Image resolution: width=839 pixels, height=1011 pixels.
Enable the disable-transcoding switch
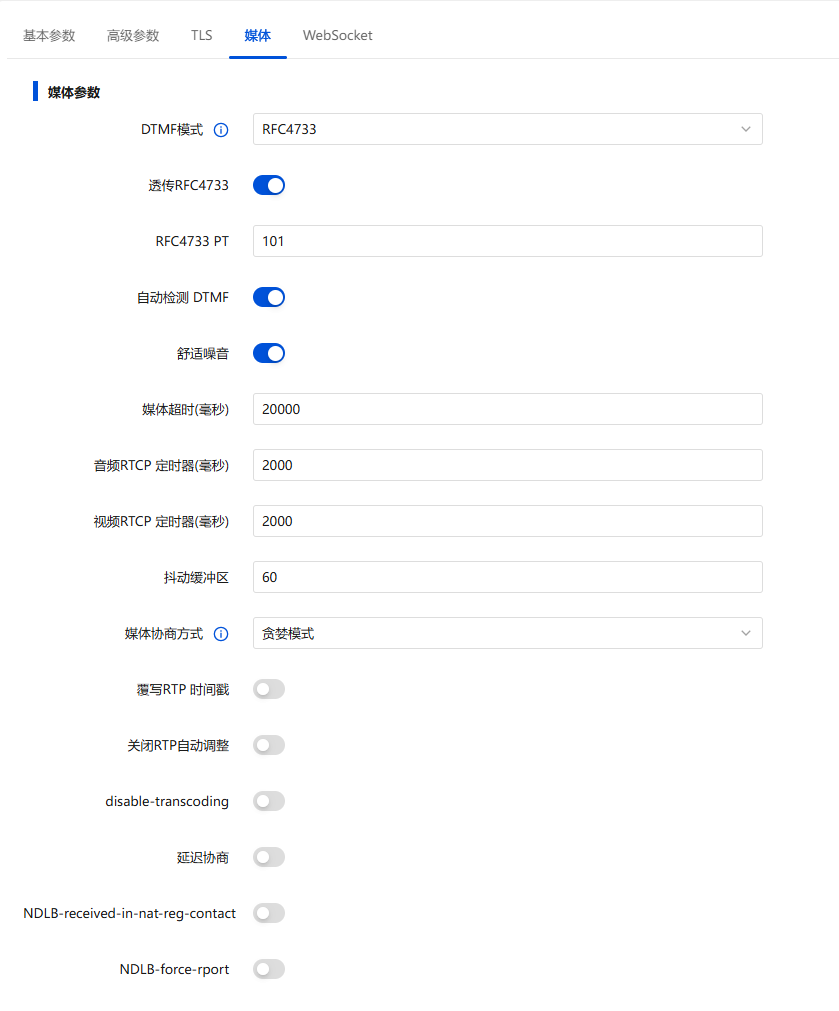coord(268,801)
